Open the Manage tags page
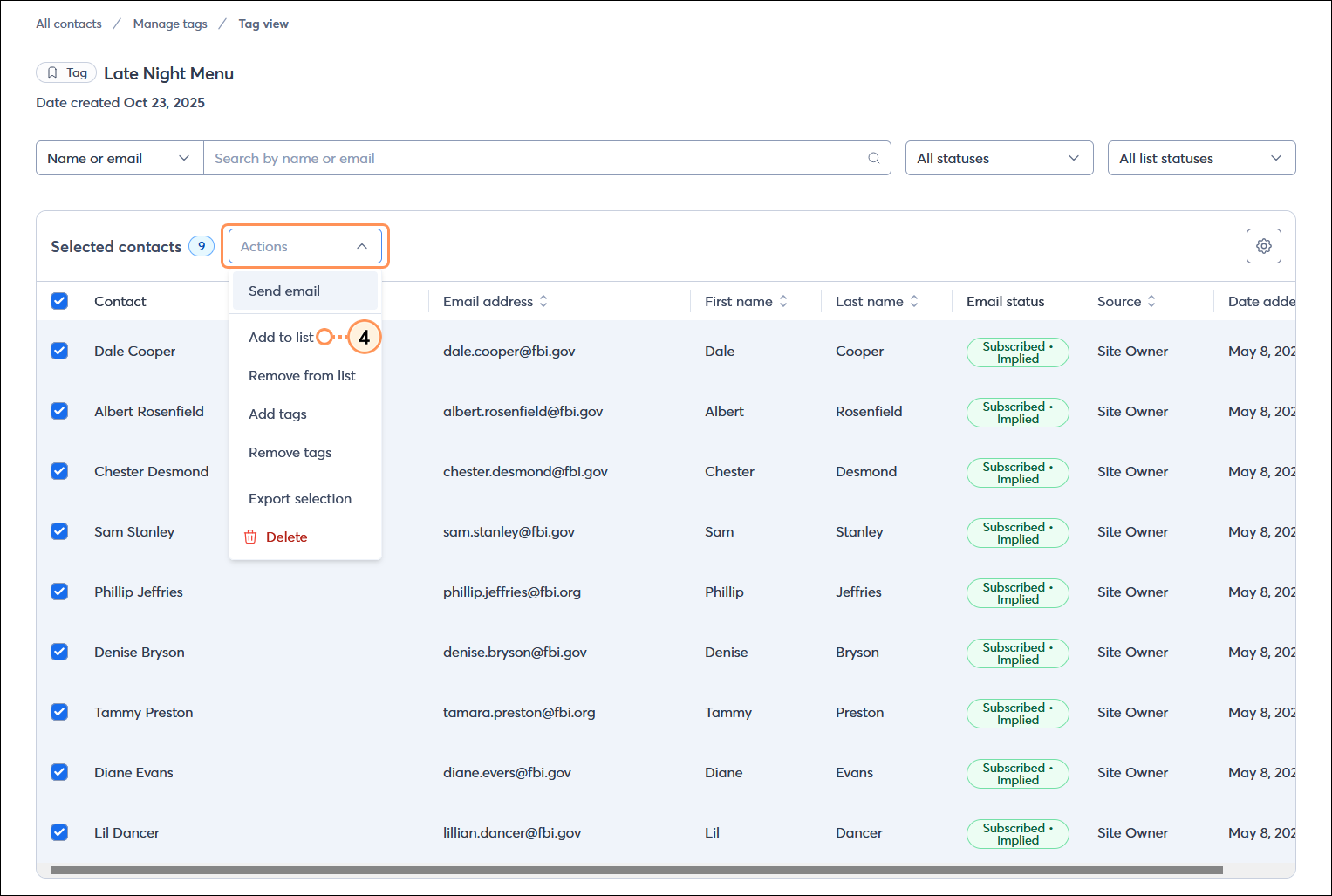Screen dimensions: 1332x896 click(x=170, y=24)
